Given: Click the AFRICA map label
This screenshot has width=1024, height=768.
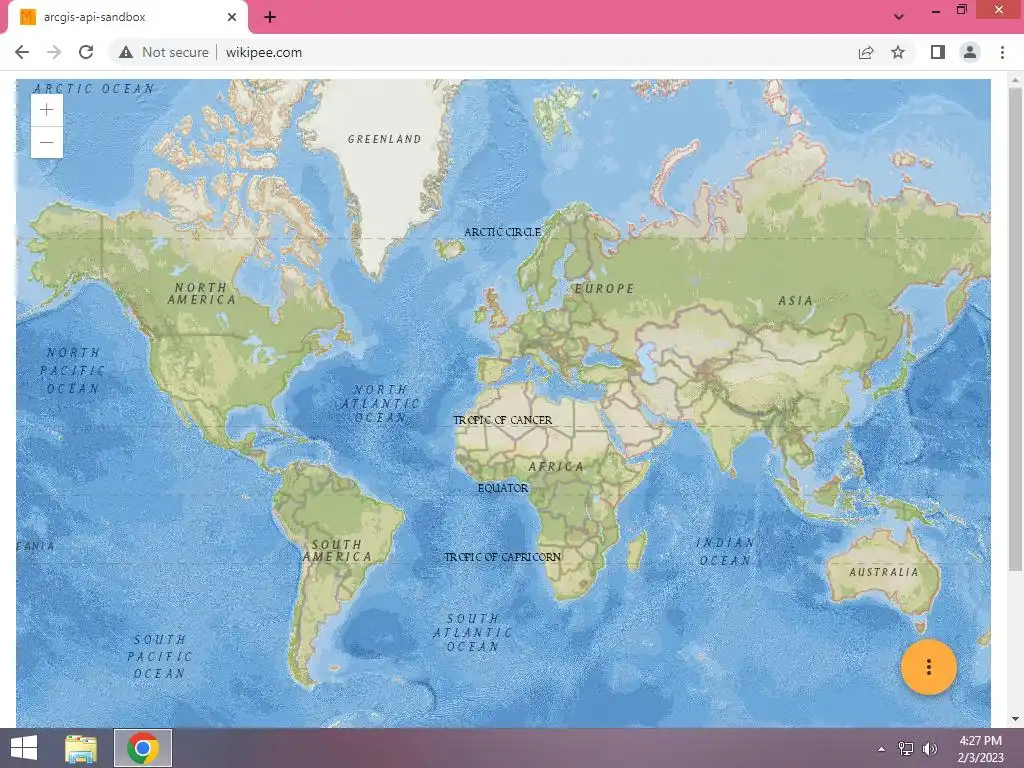Looking at the screenshot, I should tap(556, 467).
